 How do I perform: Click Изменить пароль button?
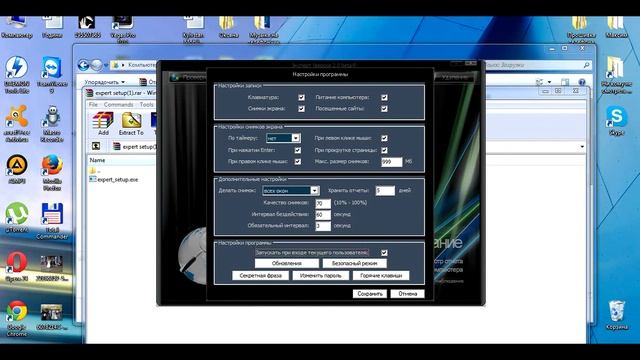(x=320, y=276)
